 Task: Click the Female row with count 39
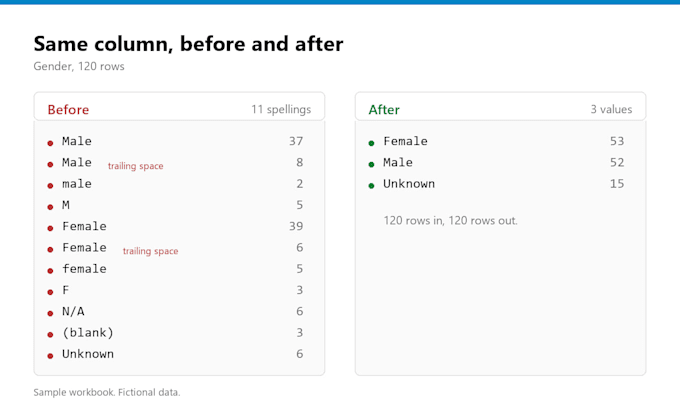(179, 226)
